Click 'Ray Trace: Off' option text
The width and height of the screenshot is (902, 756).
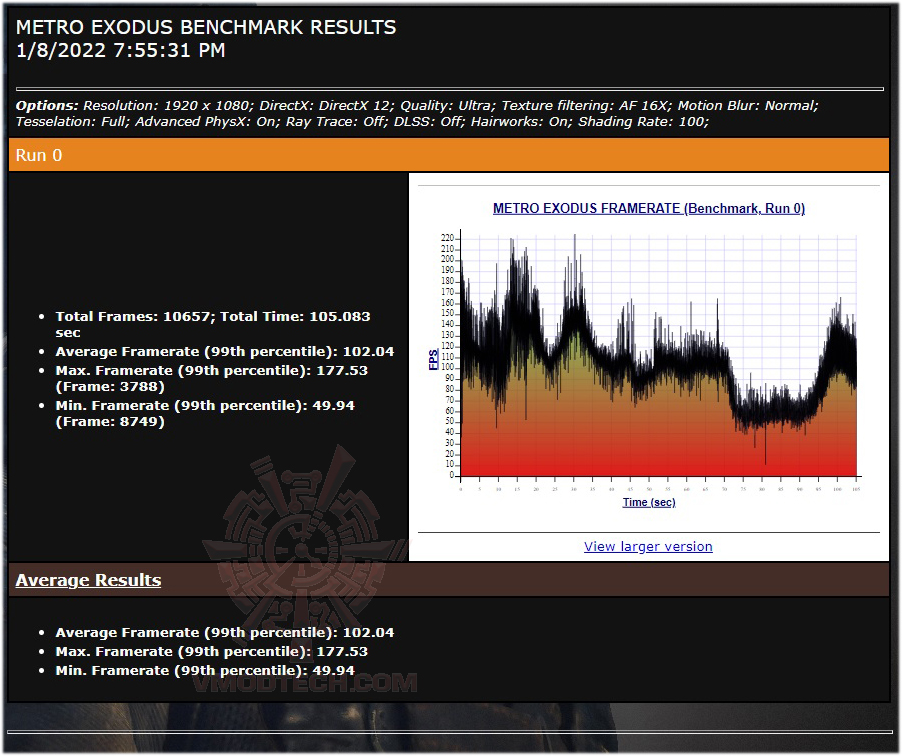tap(336, 122)
